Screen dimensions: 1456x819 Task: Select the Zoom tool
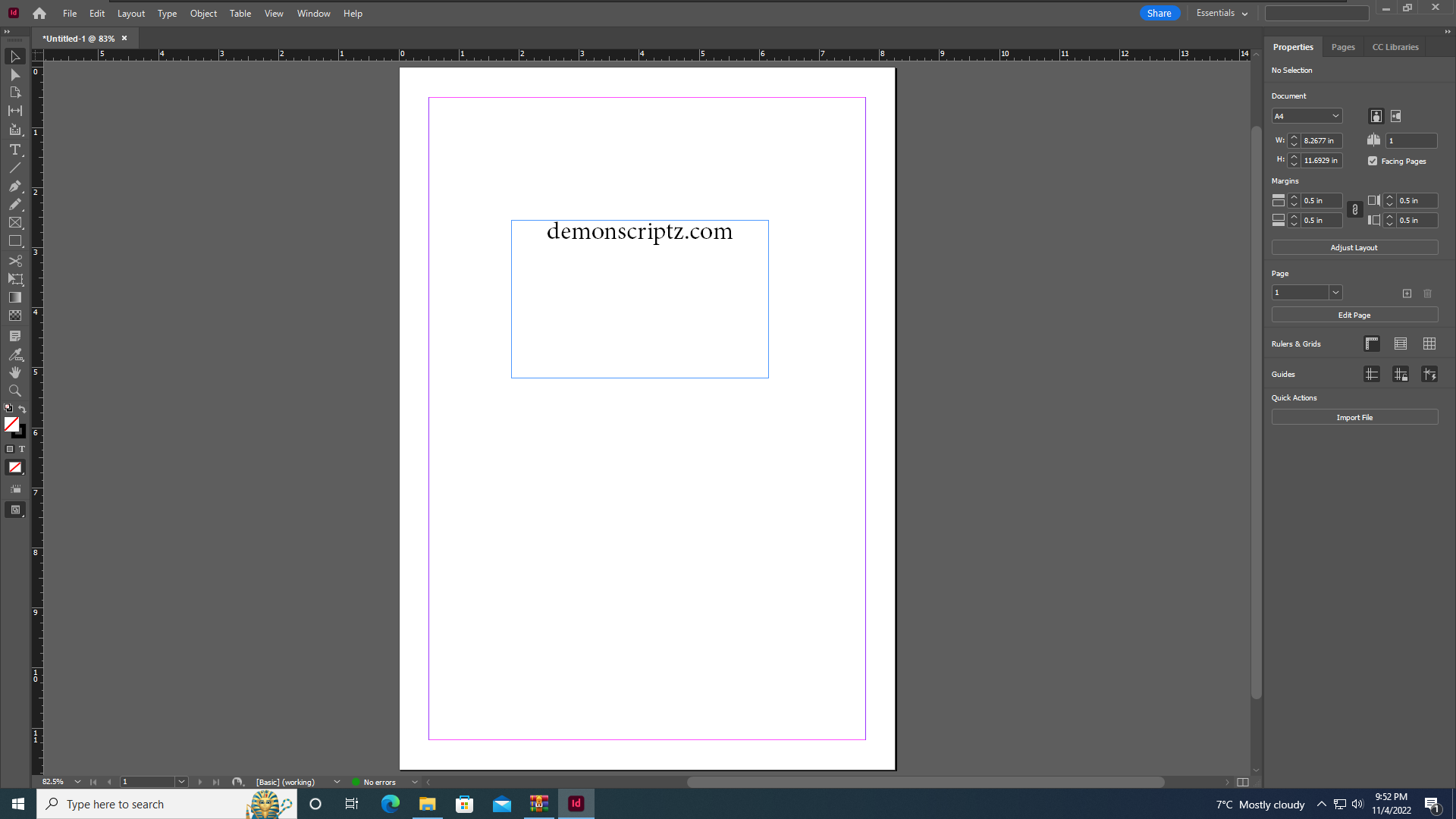(14, 391)
